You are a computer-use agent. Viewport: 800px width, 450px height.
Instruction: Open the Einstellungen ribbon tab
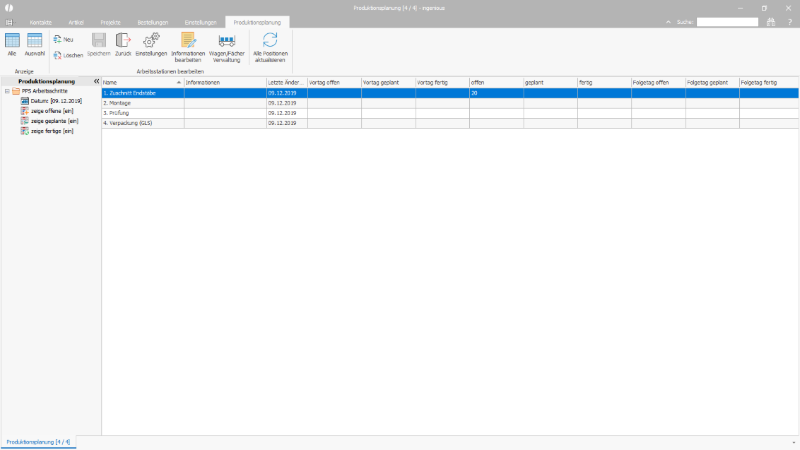201,22
